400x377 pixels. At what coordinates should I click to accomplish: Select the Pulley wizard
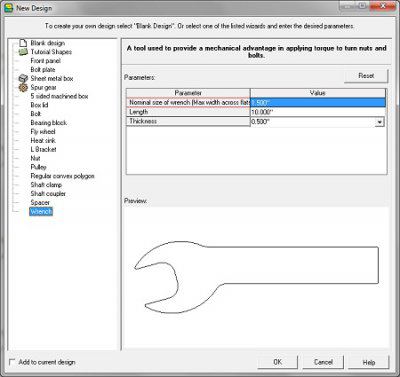click(38, 167)
